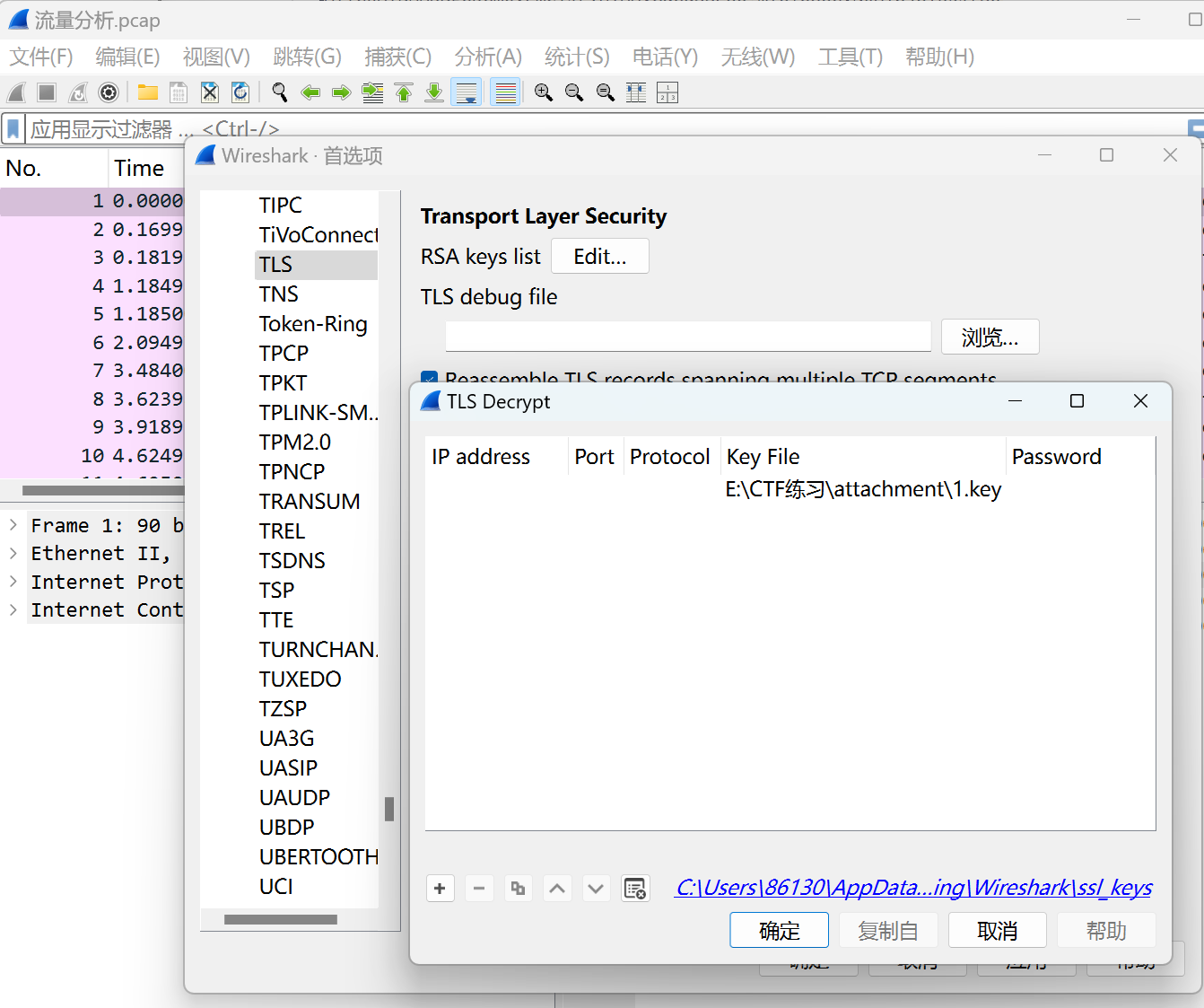This screenshot has width=1204, height=1008.
Task: Reload the capture file
Action: point(239,92)
